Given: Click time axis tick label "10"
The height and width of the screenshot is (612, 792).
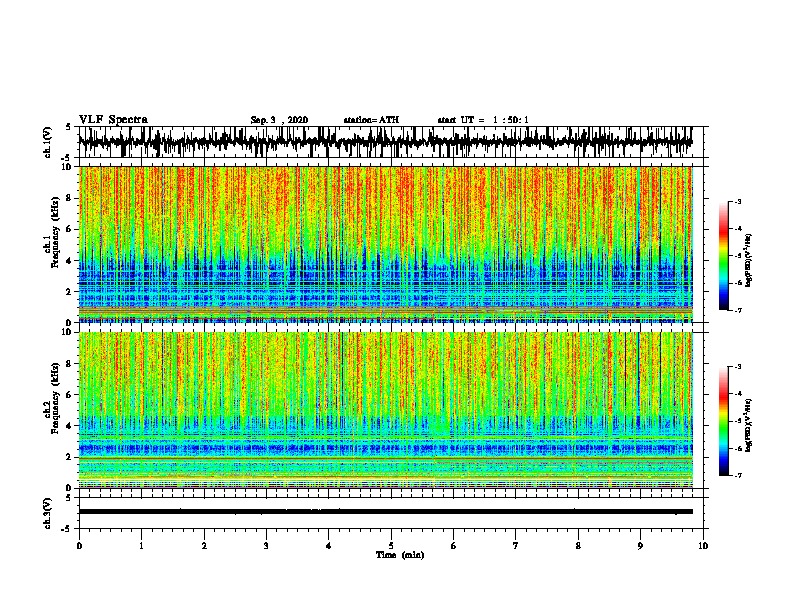Looking at the screenshot, I should pos(703,546).
